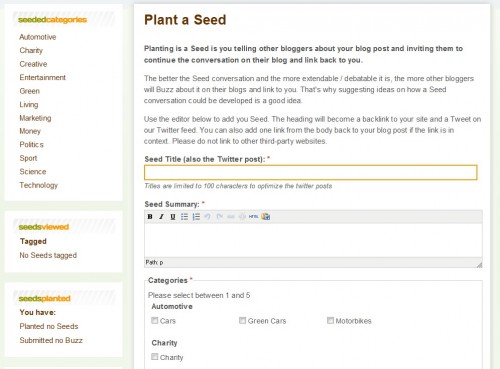The height and width of the screenshot is (369, 500).
Task: Check the Motorbikes checkbox
Action: tap(330, 320)
